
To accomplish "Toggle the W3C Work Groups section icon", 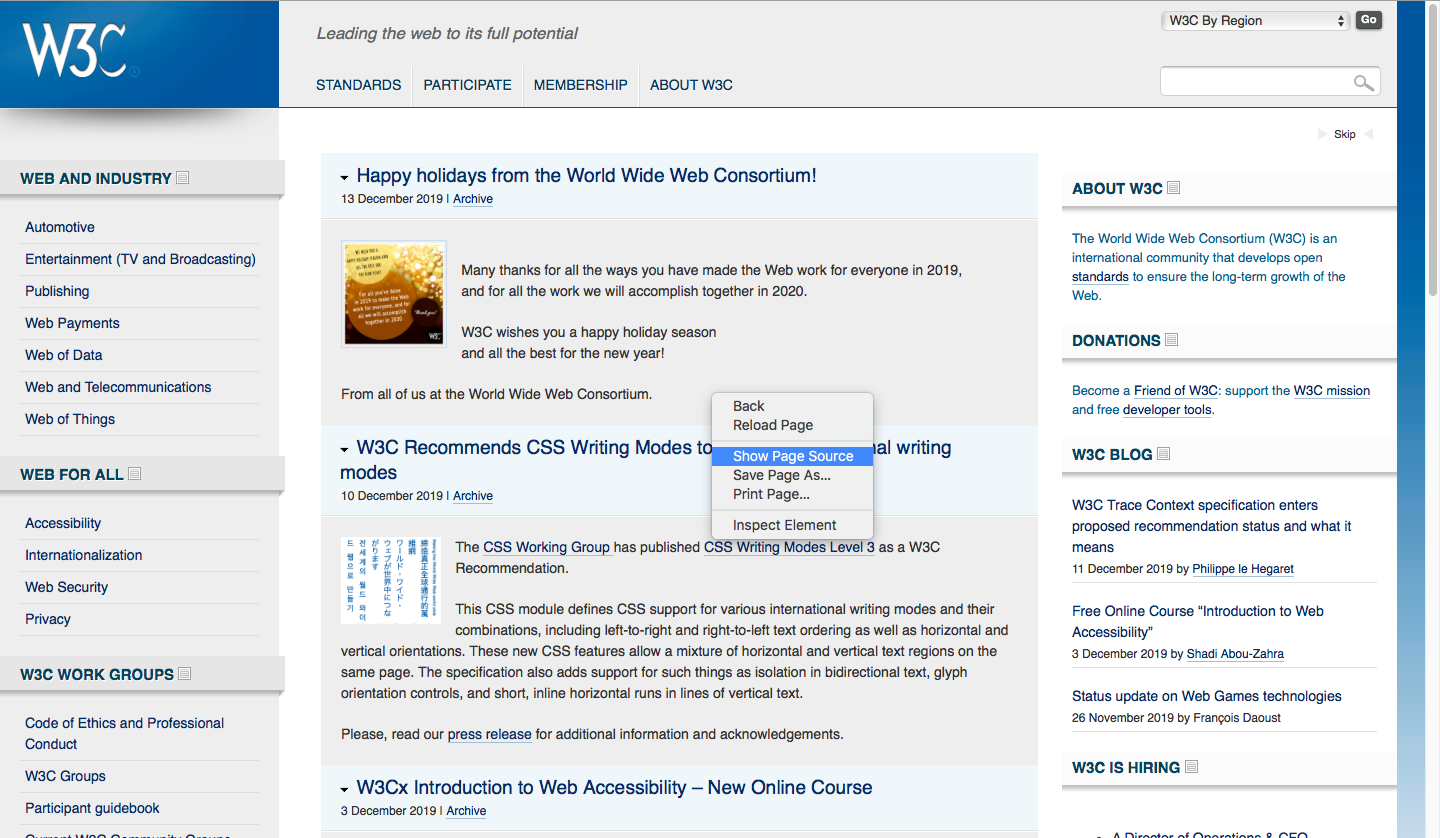I will pos(184,674).
